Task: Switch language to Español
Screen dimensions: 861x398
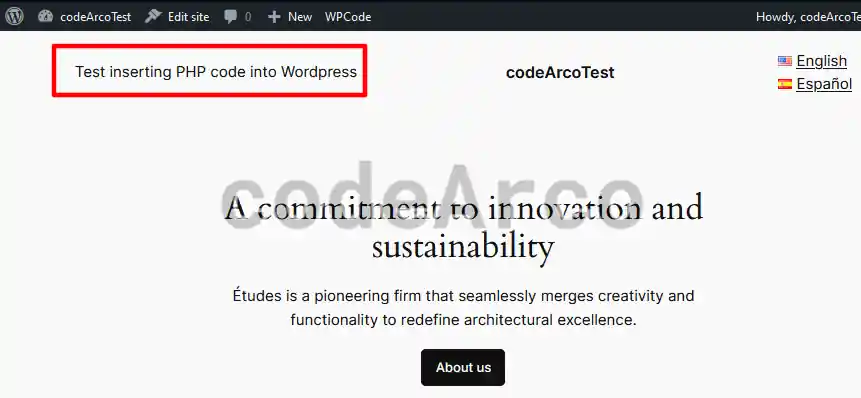Action: click(x=824, y=84)
